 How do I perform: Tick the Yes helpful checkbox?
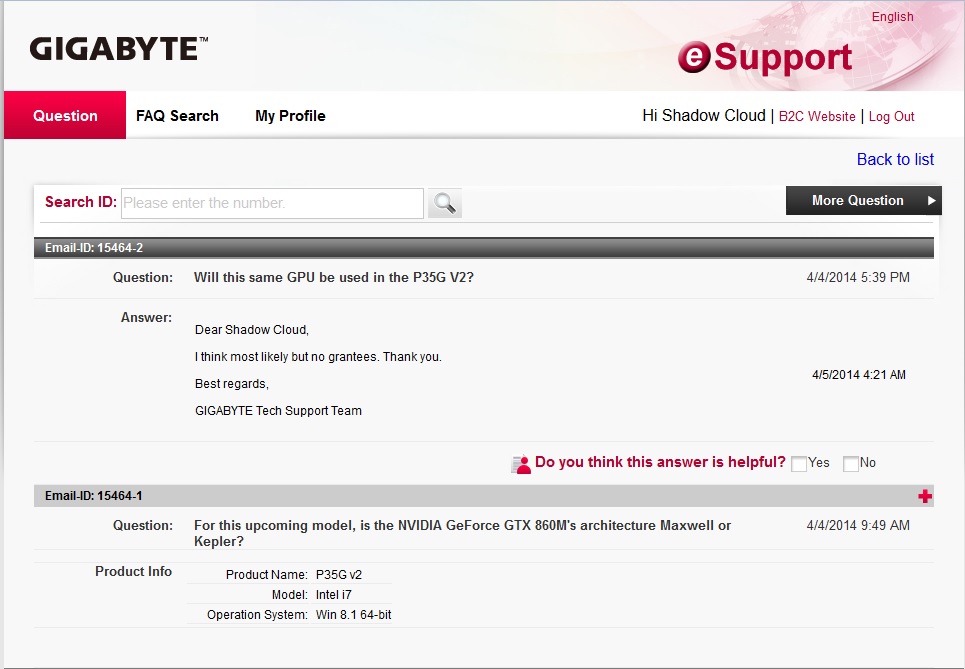(799, 463)
